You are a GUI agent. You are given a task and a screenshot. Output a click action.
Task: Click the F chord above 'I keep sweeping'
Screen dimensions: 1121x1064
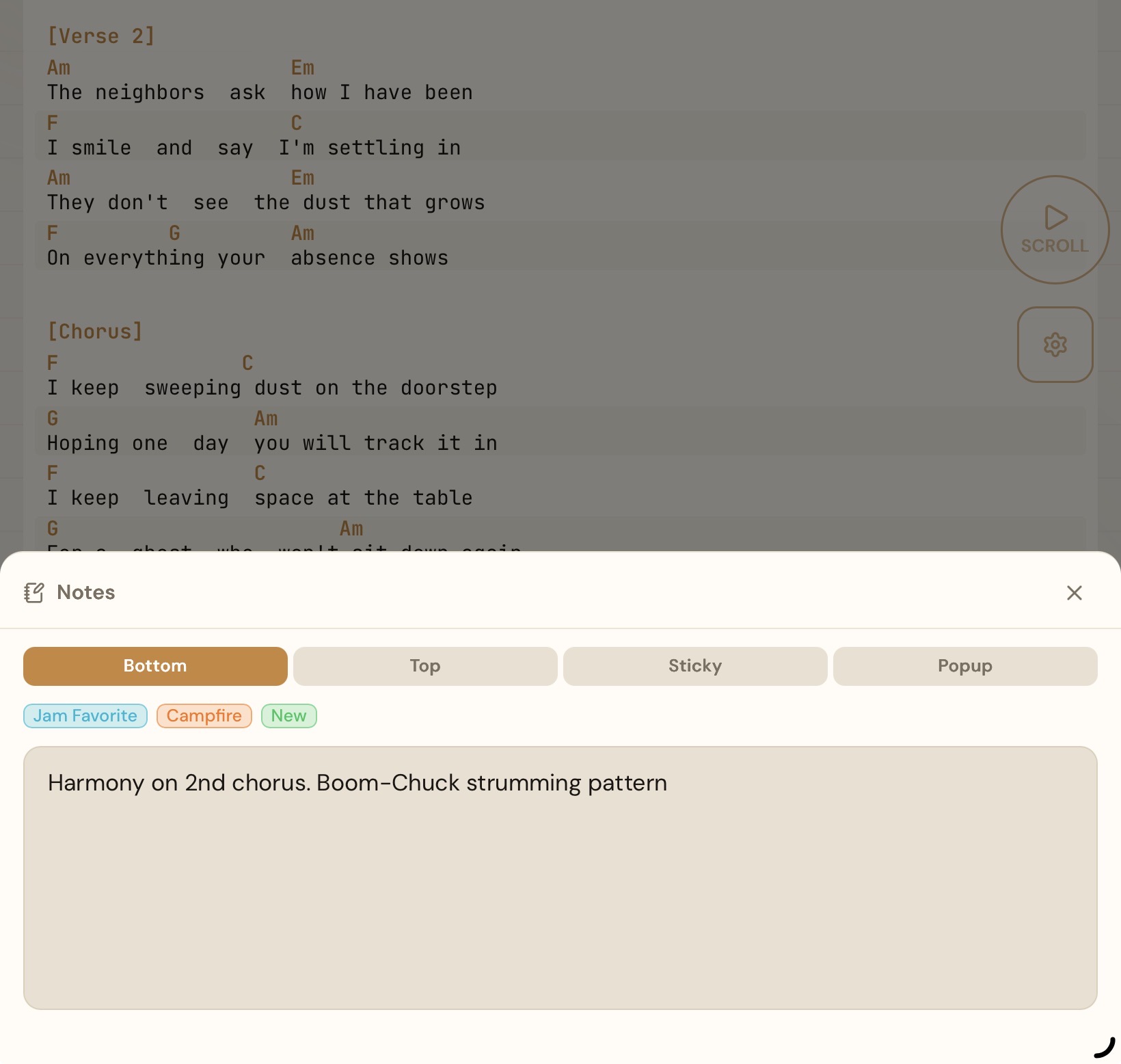pos(52,363)
